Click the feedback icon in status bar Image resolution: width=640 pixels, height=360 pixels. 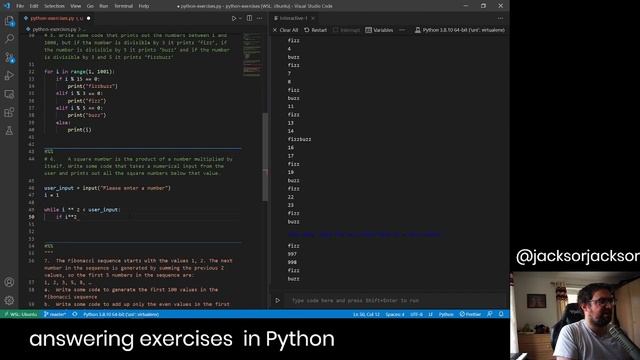490,314
